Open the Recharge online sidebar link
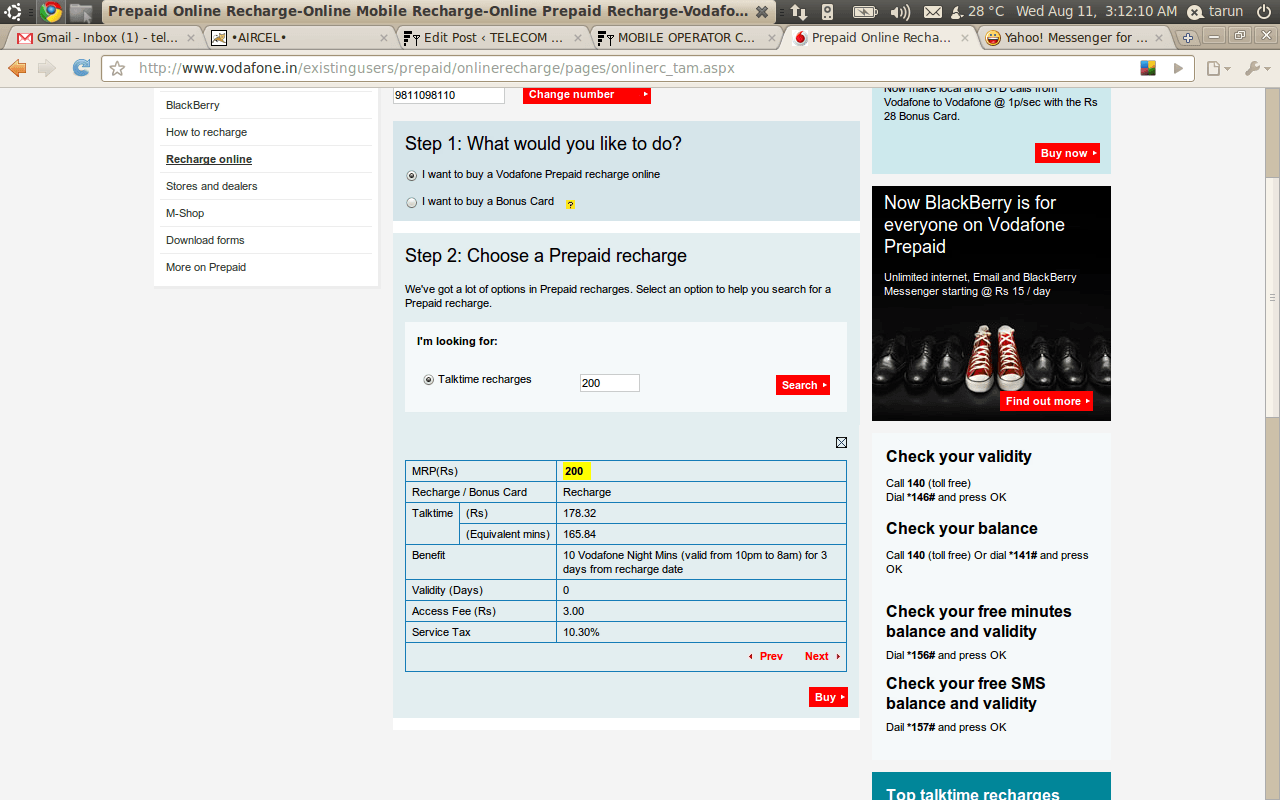 [209, 159]
